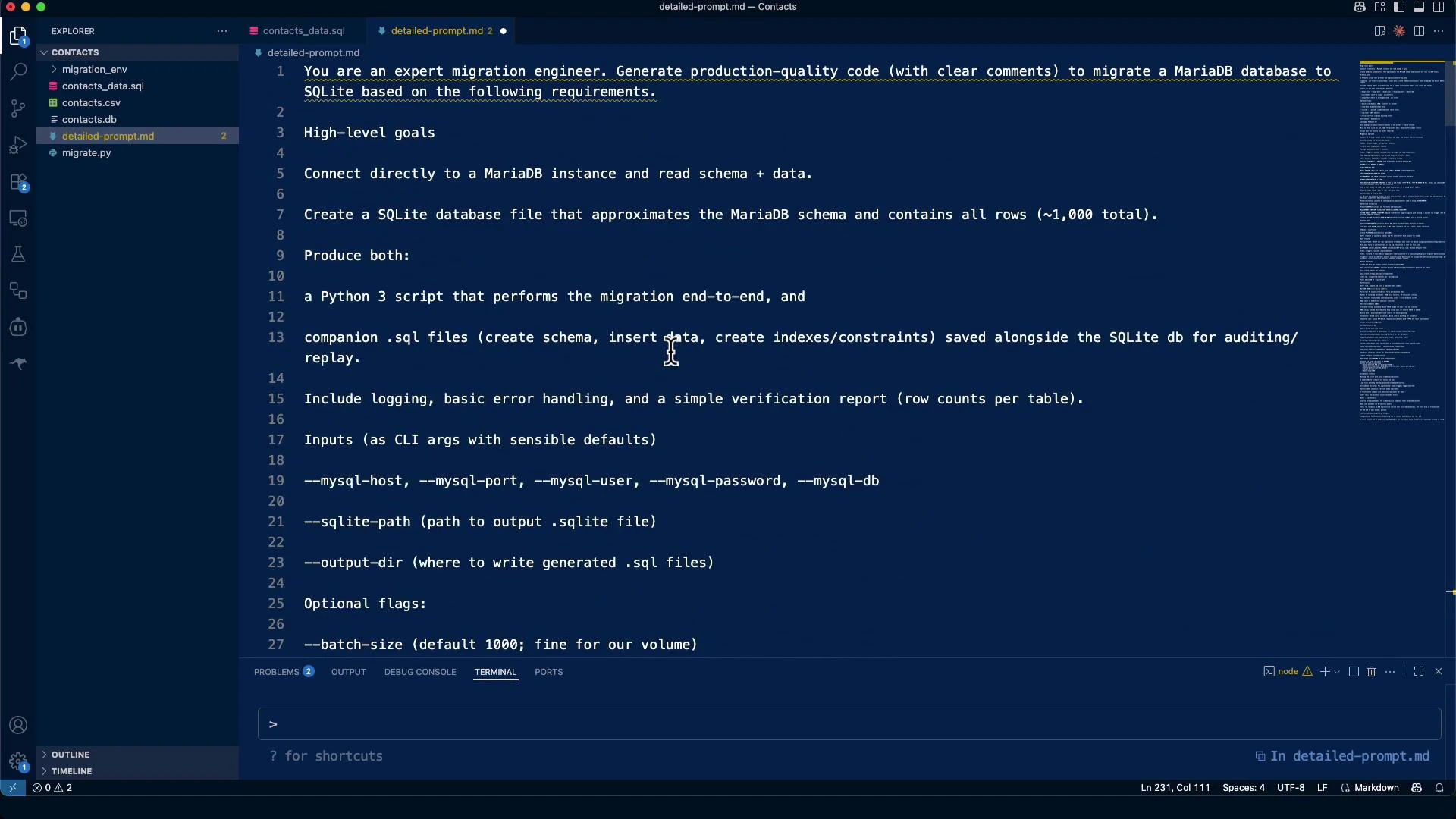Expand the migration_env folder
Screen dimensions: 1456x819
[x=94, y=69]
